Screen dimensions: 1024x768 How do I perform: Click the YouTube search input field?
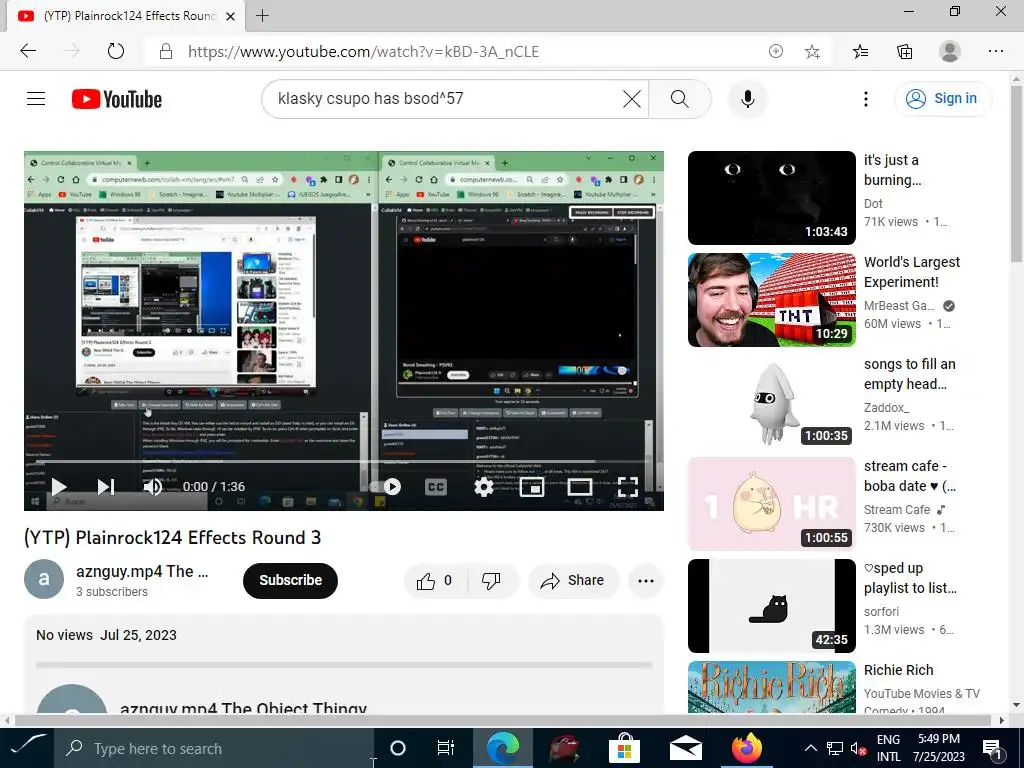444,99
